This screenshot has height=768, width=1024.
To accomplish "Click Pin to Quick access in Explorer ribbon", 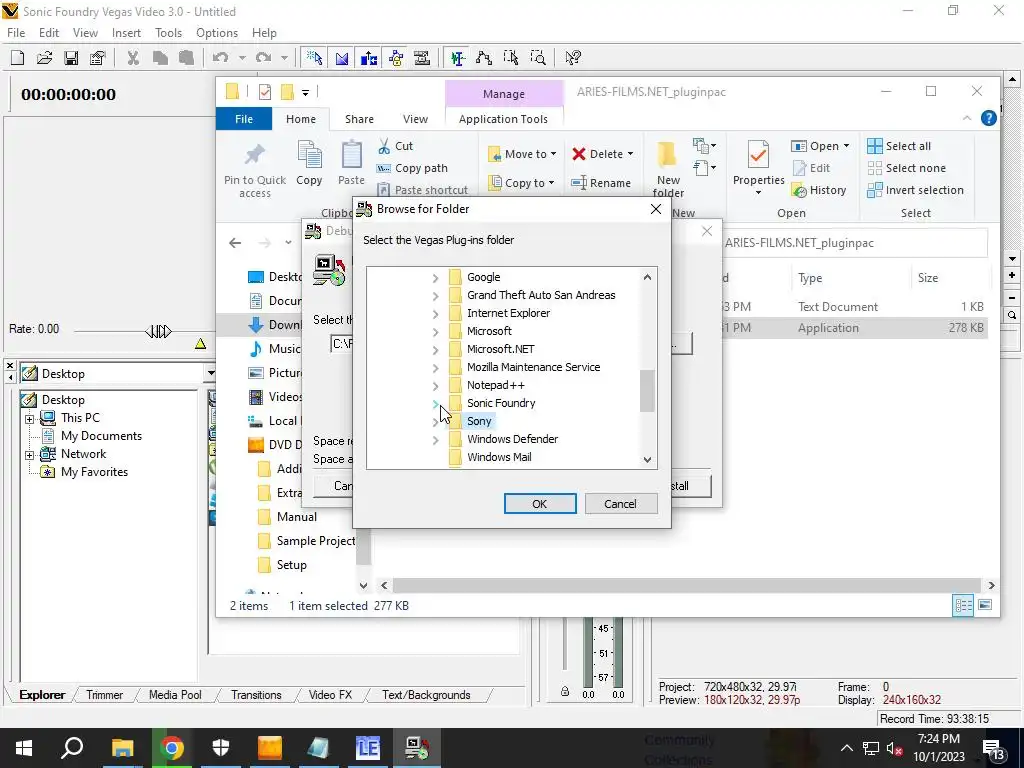I will [255, 170].
